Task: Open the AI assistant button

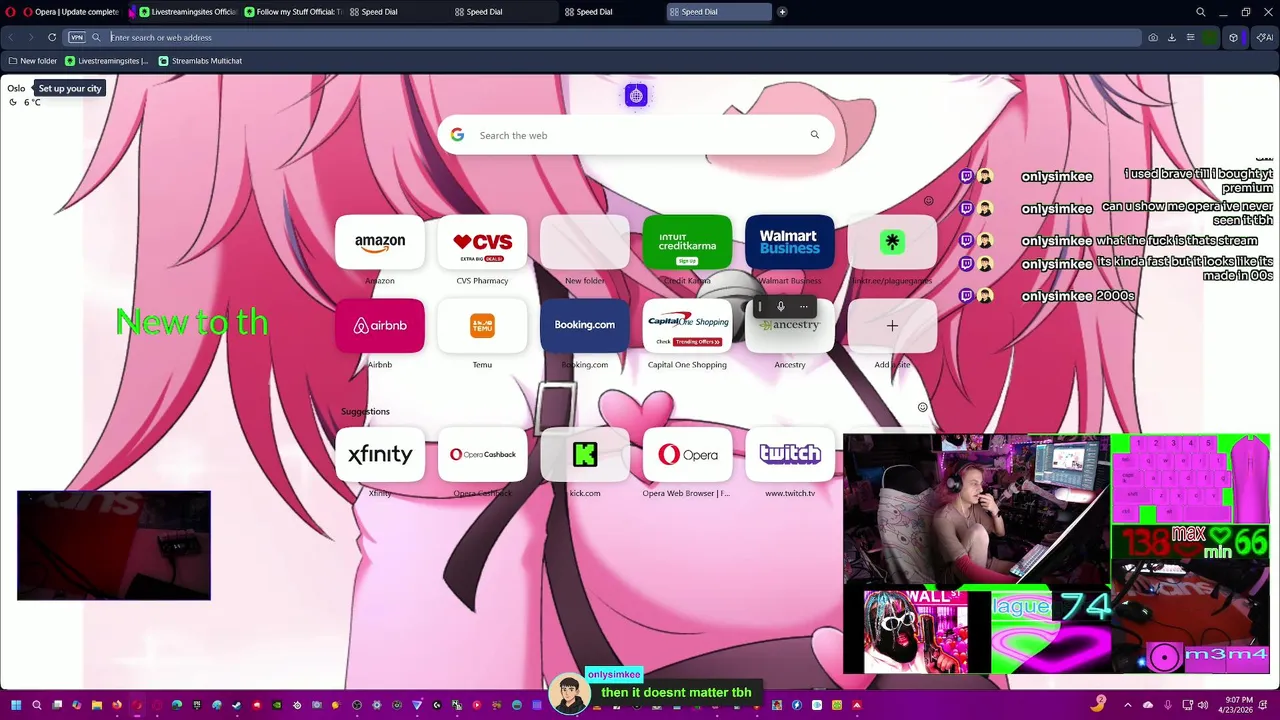Action: click(x=1264, y=37)
